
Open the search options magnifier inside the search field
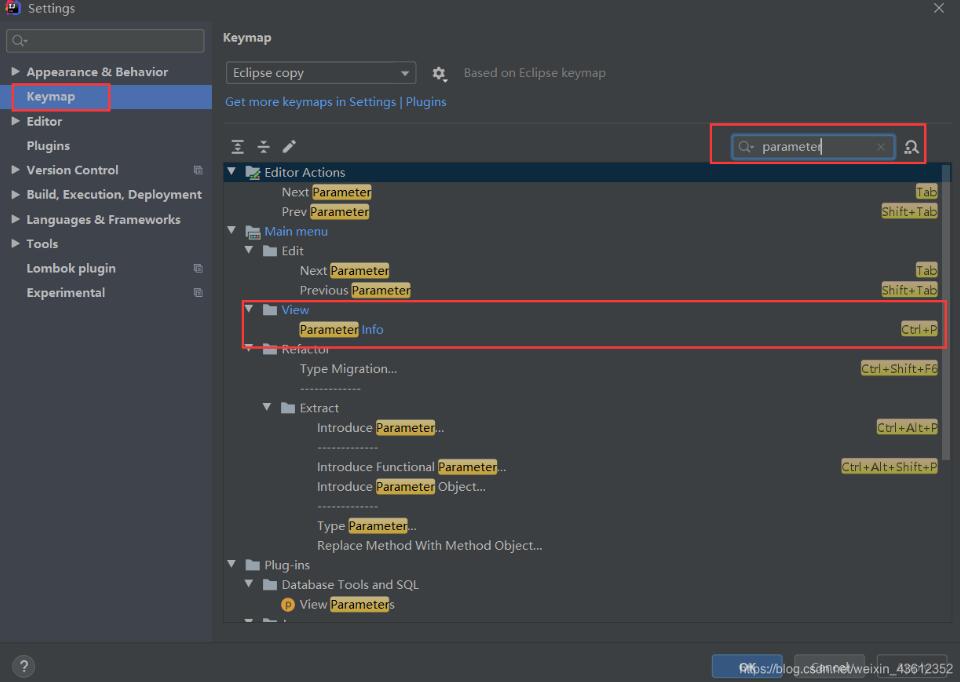pos(746,147)
